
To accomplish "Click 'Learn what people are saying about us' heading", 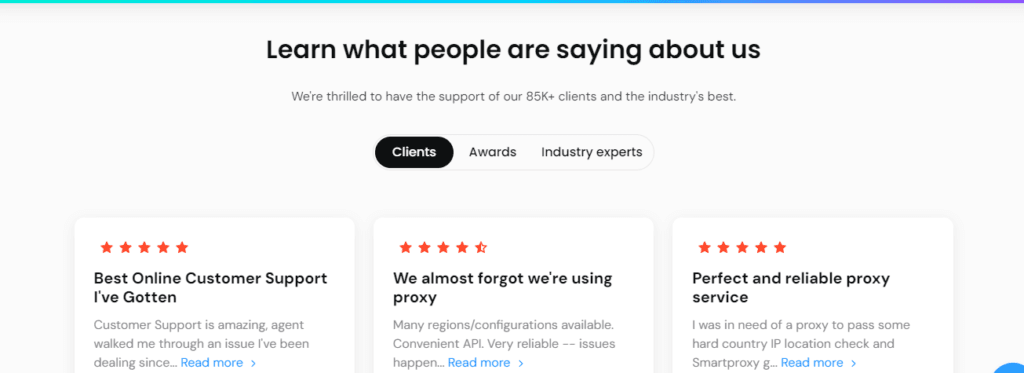I will 513,50.
